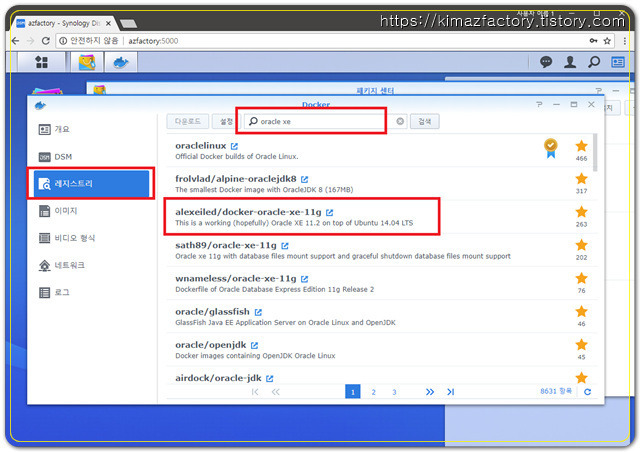640x452 pixels.
Task: Open external link for oracle/glassfish
Action: [x=258, y=312]
